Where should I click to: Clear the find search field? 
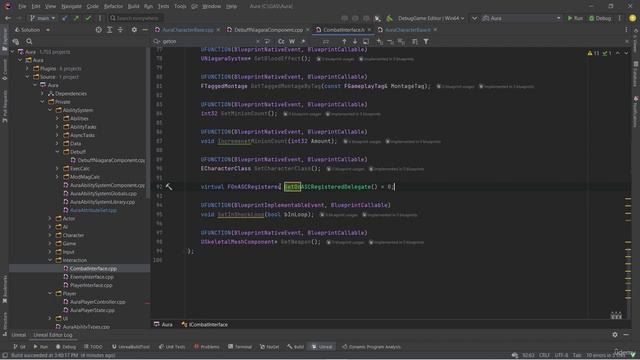tap(257, 41)
